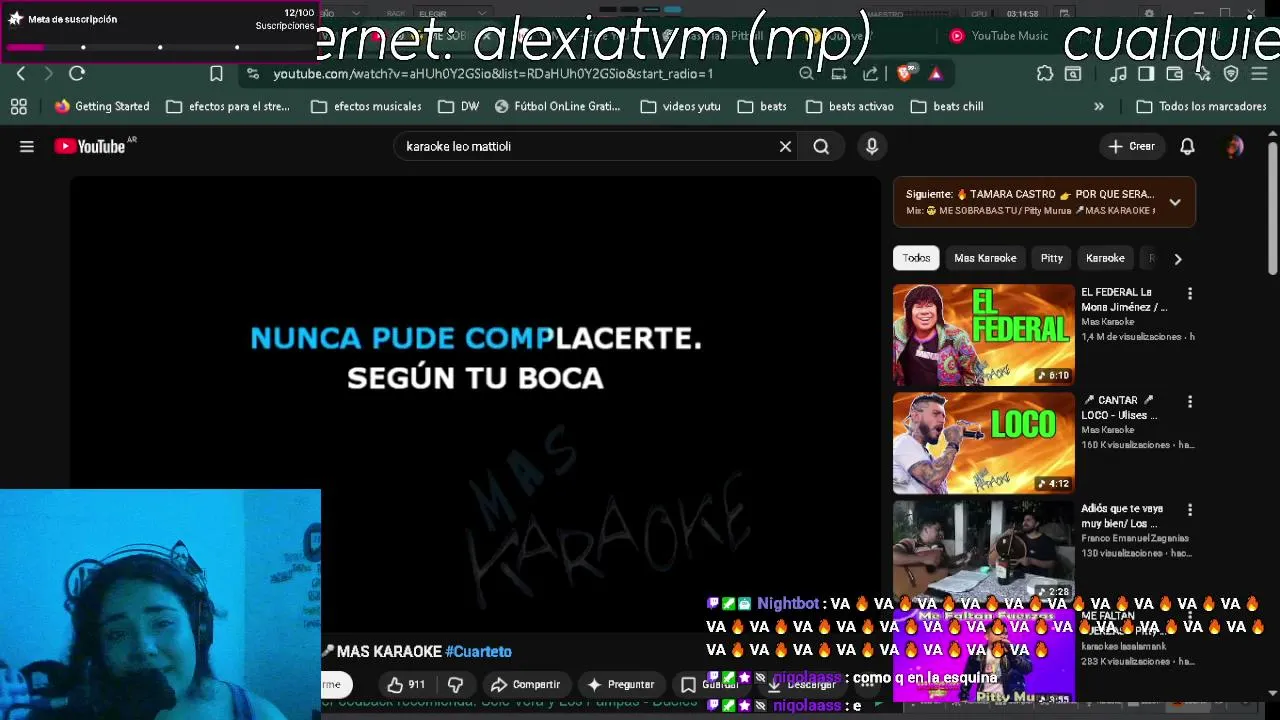Image resolution: width=1280 pixels, height=720 pixels.
Task: Open the EL FEDERAL video thumbnail
Action: (x=984, y=335)
